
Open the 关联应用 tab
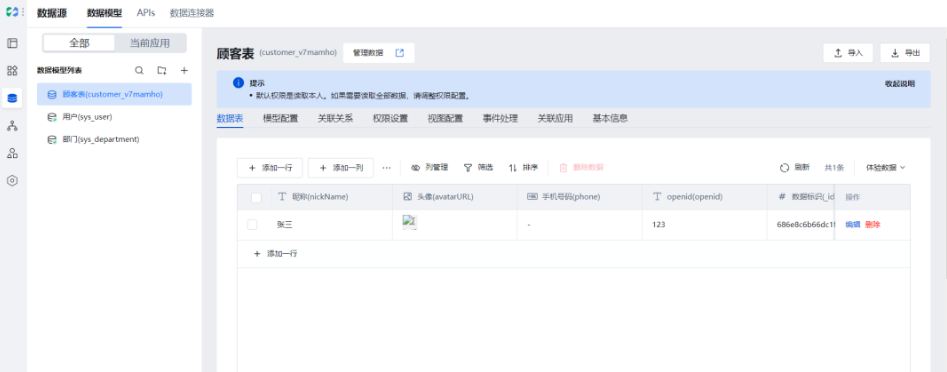pos(555,118)
